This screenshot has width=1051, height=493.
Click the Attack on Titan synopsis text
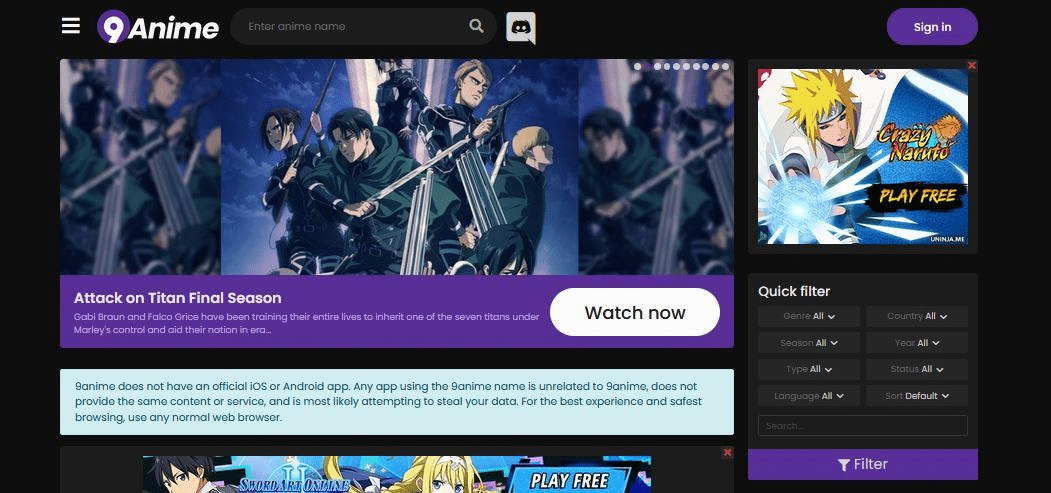point(307,323)
